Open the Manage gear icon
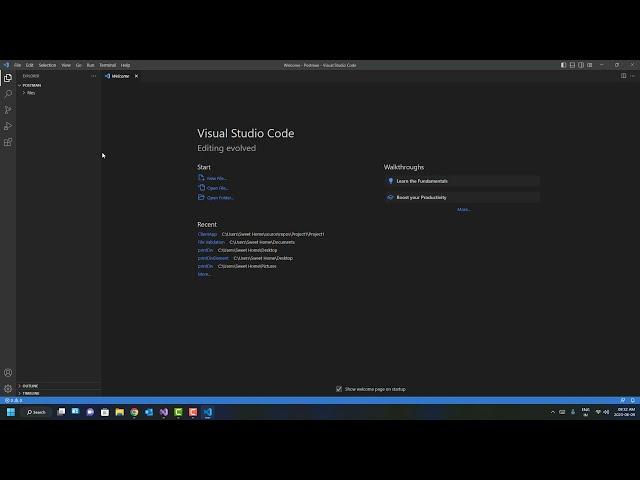This screenshot has height=480, width=640. click(x=8, y=389)
